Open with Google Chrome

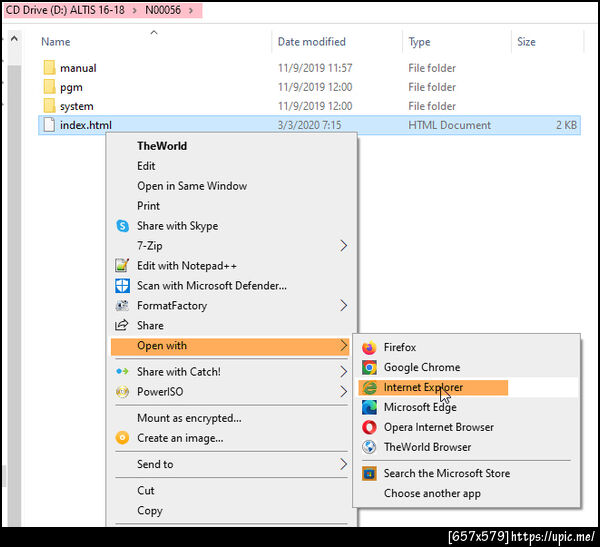(422, 367)
